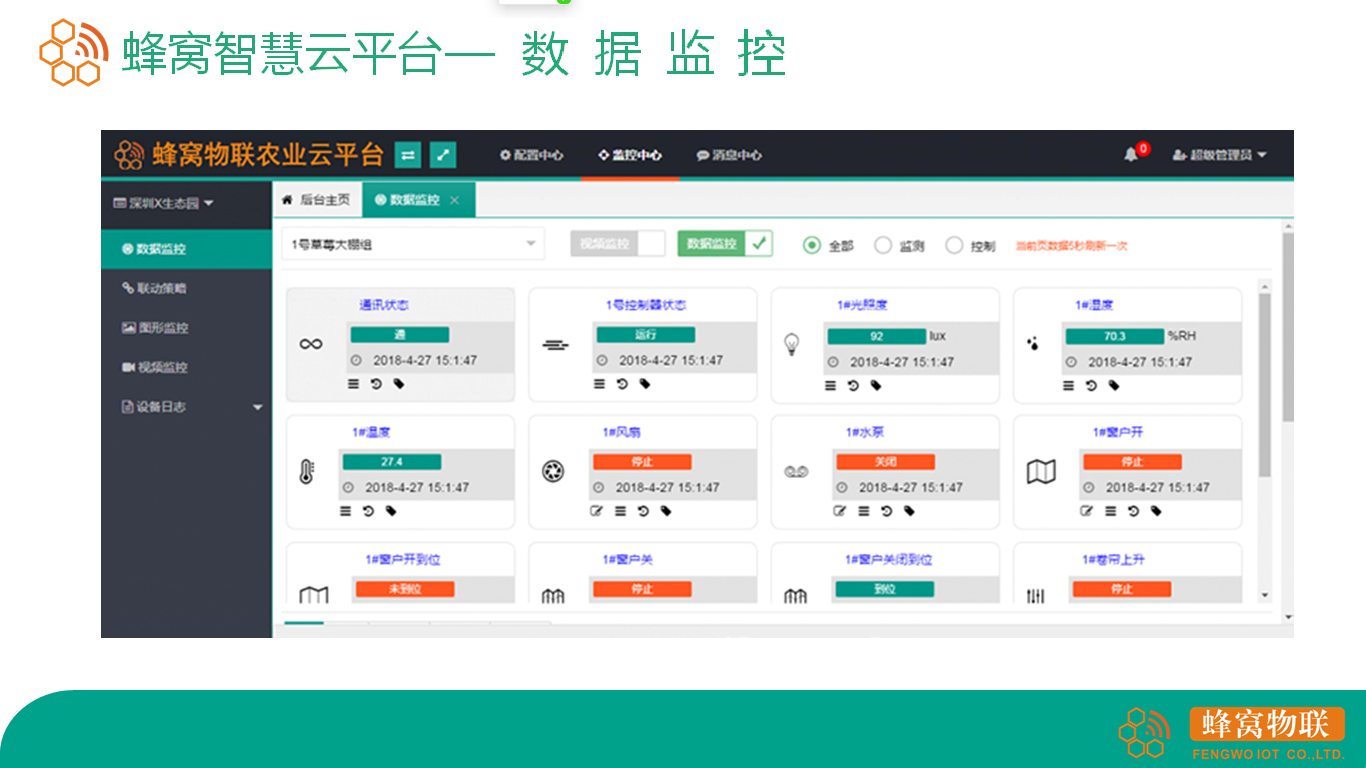Open the 1#水泵 title link
Image resolution: width=1366 pixels, height=768 pixels.
pyautogui.click(x=865, y=432)
